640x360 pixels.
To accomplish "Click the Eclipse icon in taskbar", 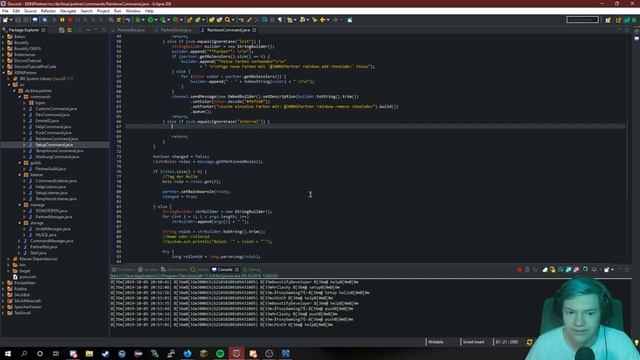I will (x=236, y=353).
